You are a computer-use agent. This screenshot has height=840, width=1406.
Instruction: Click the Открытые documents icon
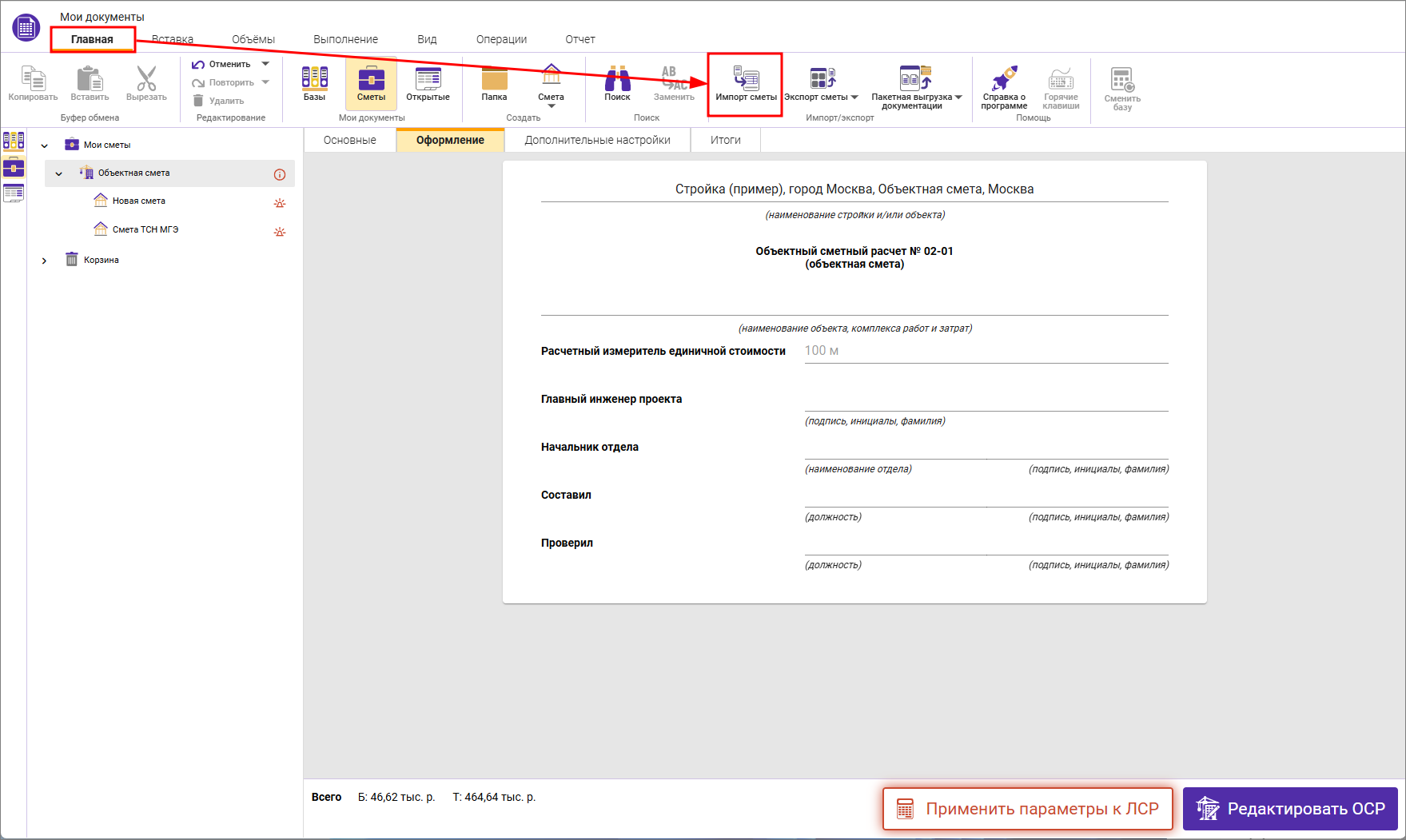pyautogui.click(x=428, y=83)
